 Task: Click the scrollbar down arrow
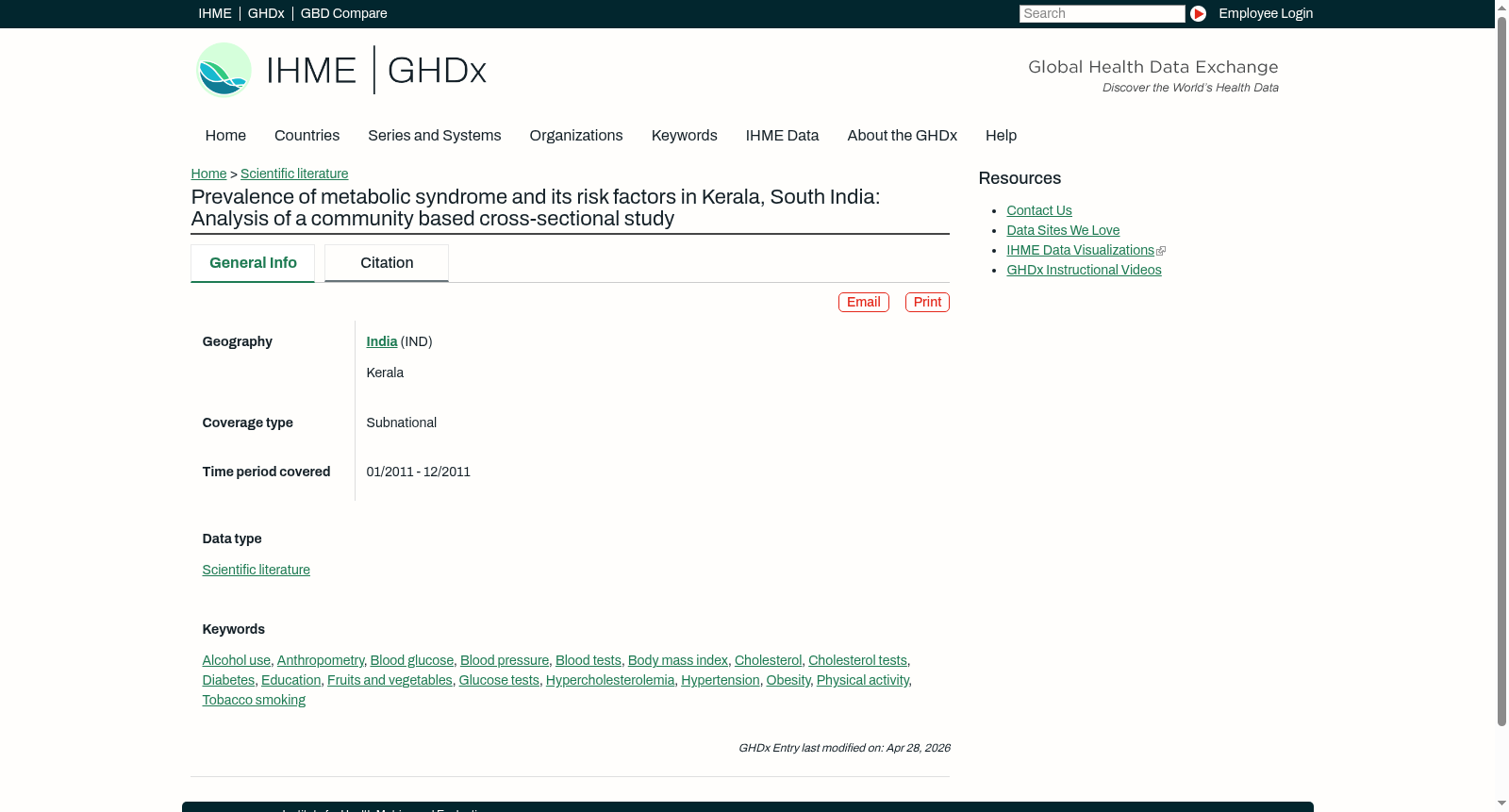click(1501, 804)
